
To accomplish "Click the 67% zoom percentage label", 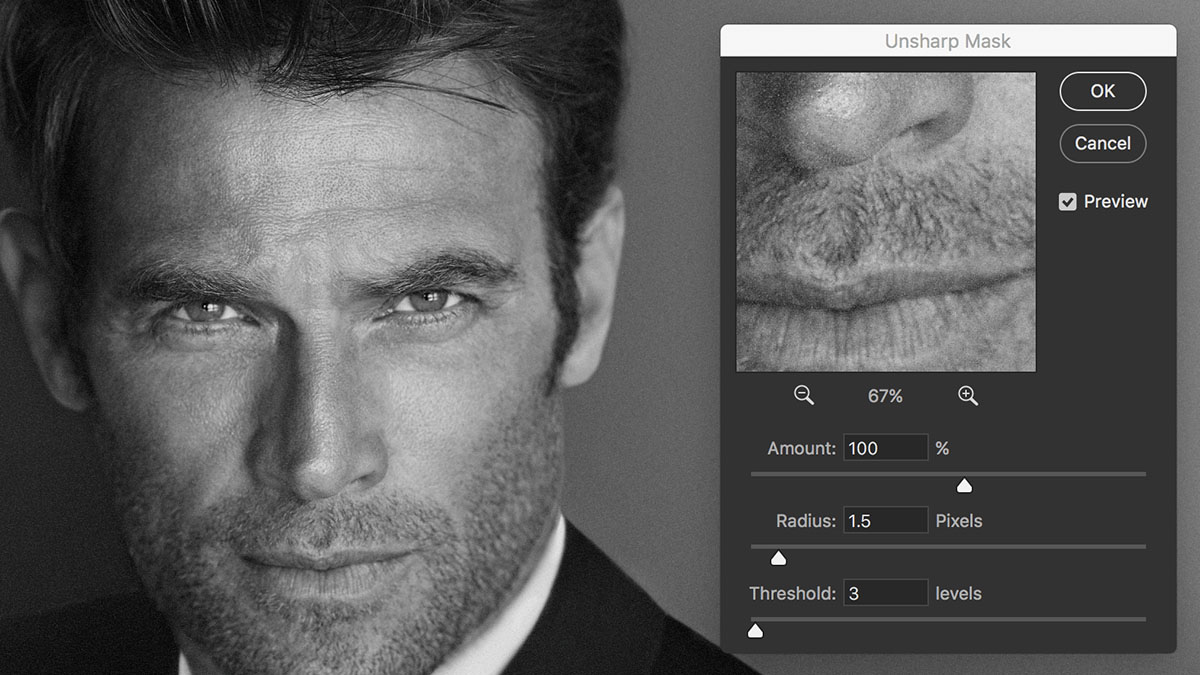I will click(x=885, y=396).
